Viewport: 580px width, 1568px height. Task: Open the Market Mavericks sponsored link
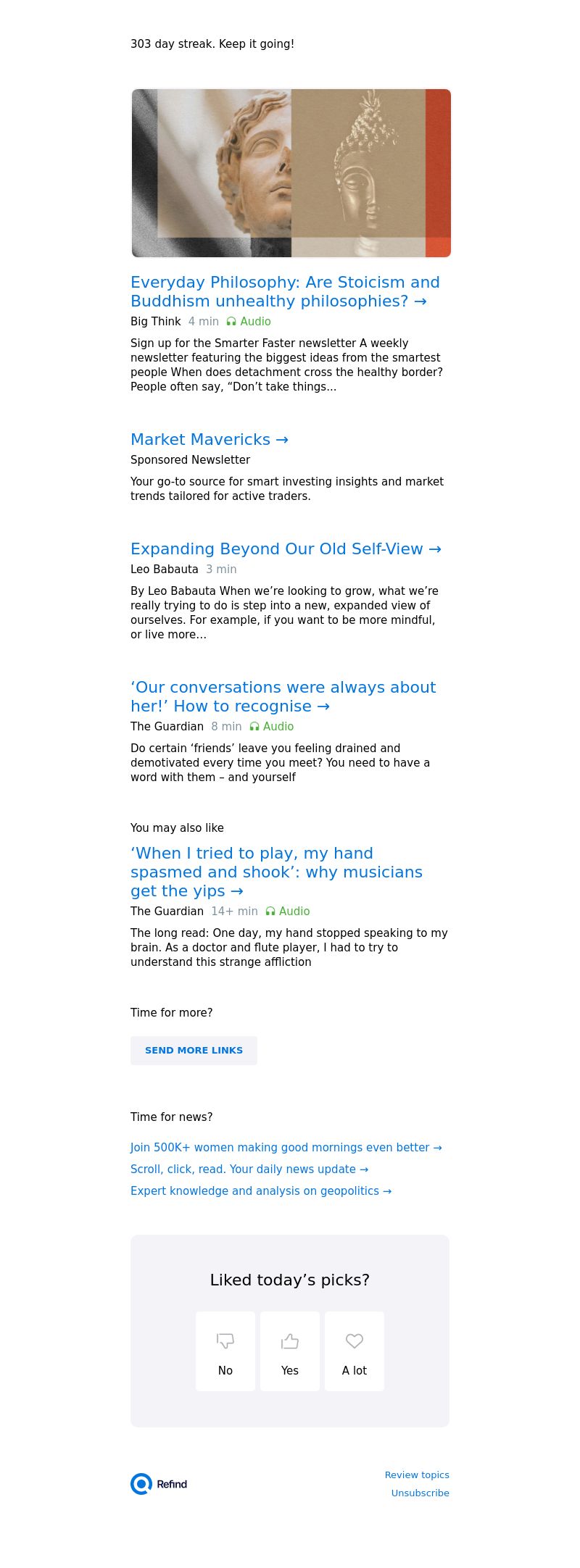(x=210, y=440)
